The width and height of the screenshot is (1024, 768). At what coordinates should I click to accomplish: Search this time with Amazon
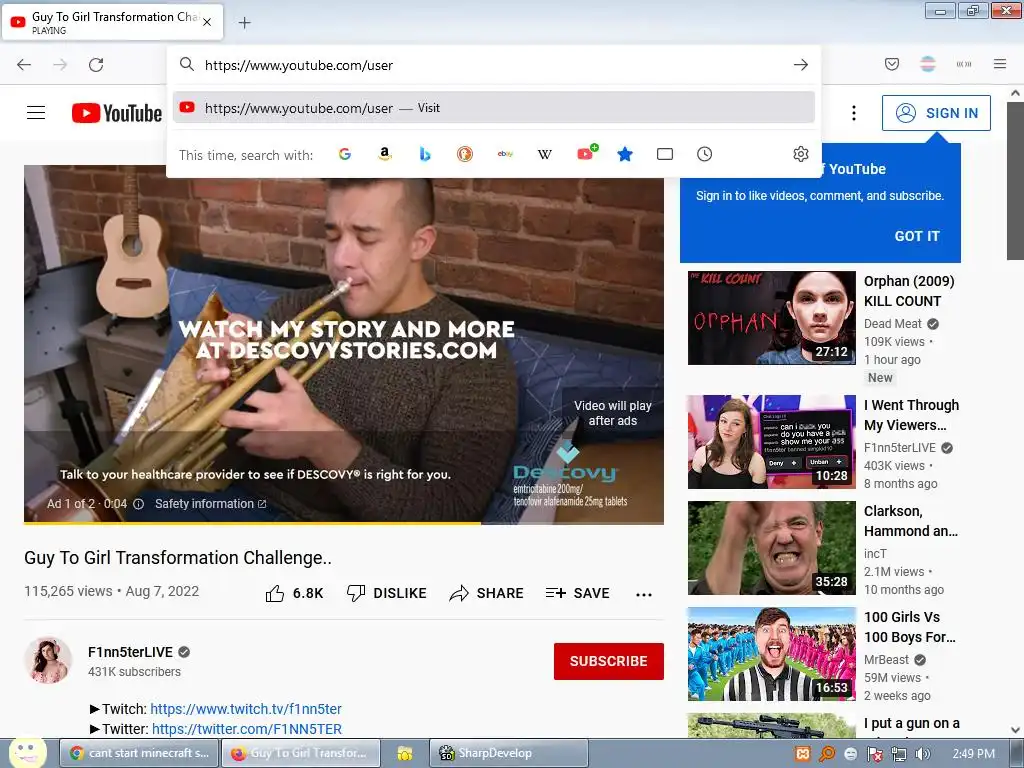pos(385,154)
